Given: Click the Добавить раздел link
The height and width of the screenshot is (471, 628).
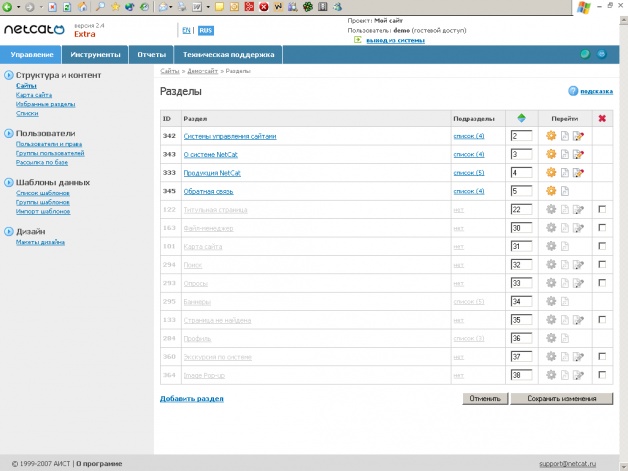Looking at the screenshot, I should point(191,398).
